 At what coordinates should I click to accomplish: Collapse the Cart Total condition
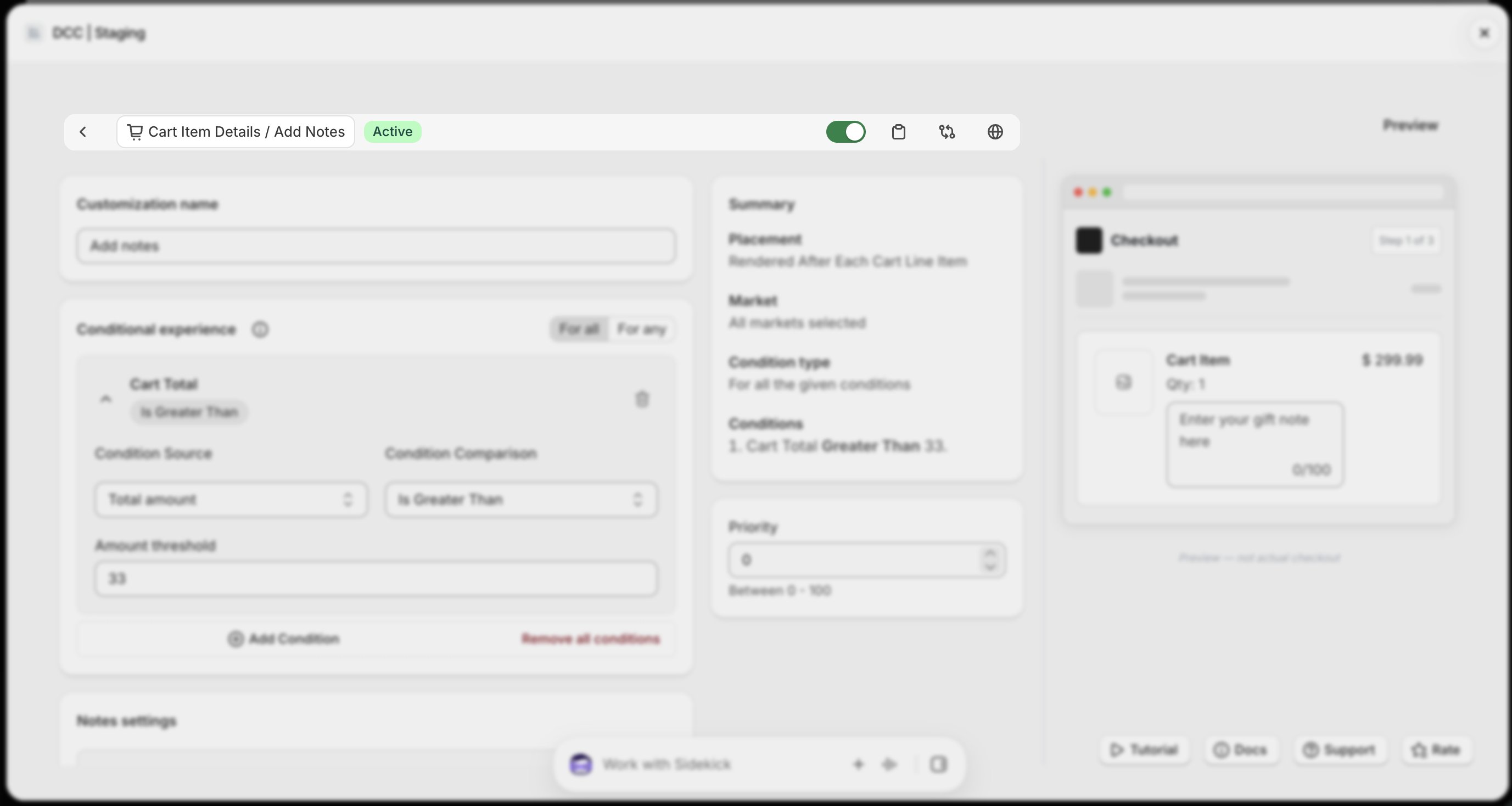pos(105,399)
